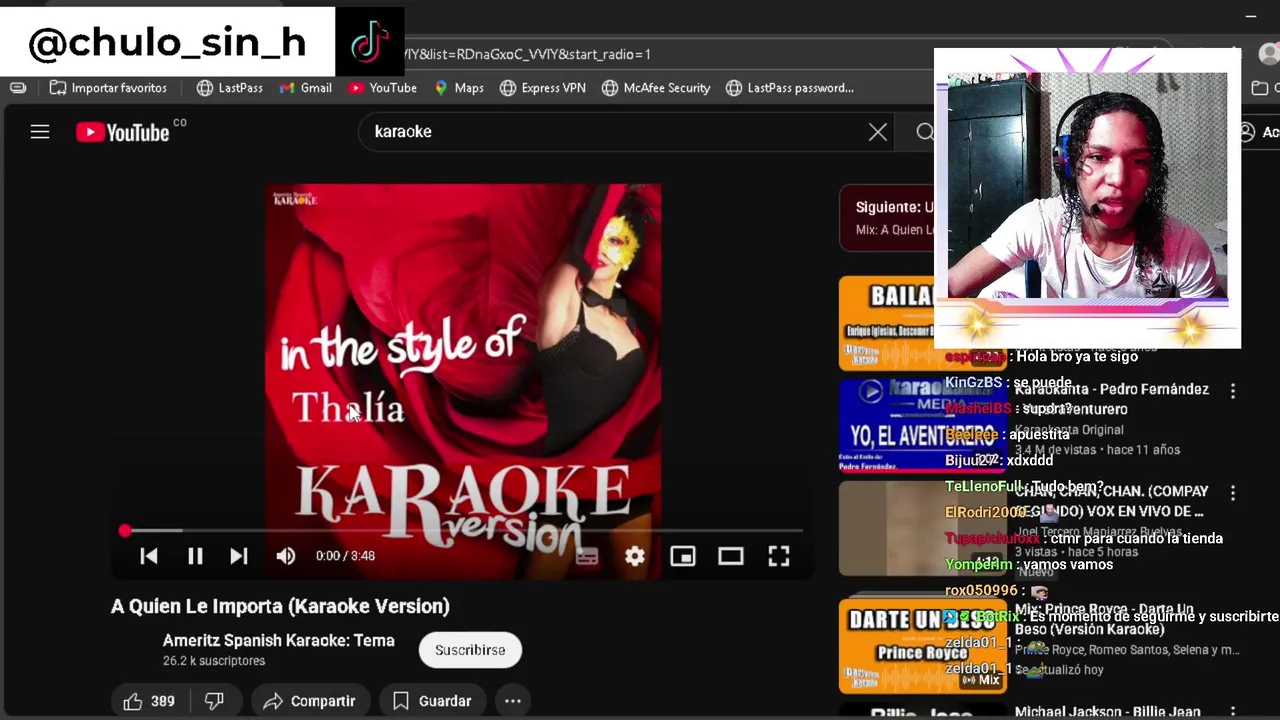Click the Siguiente up-next mix panel

click(888, 217)
